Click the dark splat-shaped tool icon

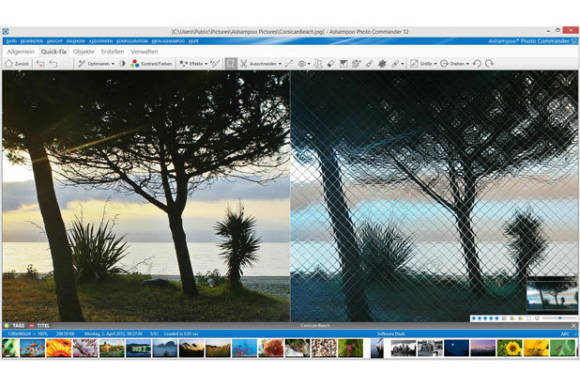pyautogui.click(x=382, y=64)
